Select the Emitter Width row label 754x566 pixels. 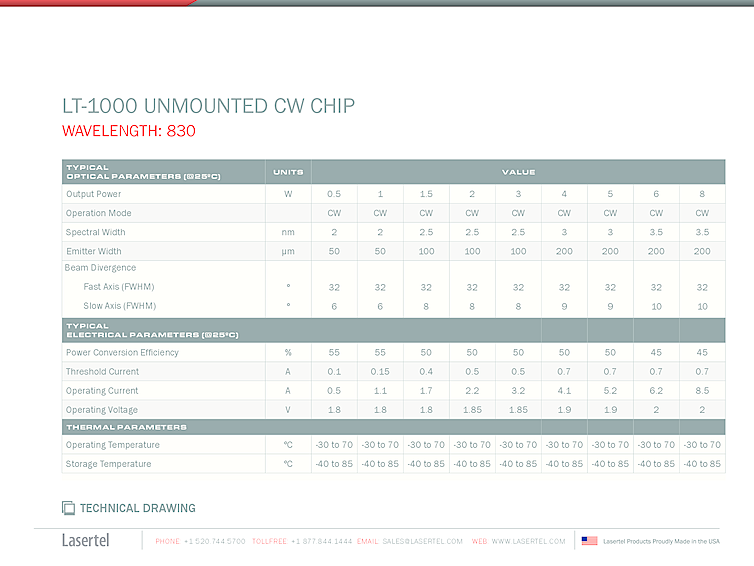93,251
